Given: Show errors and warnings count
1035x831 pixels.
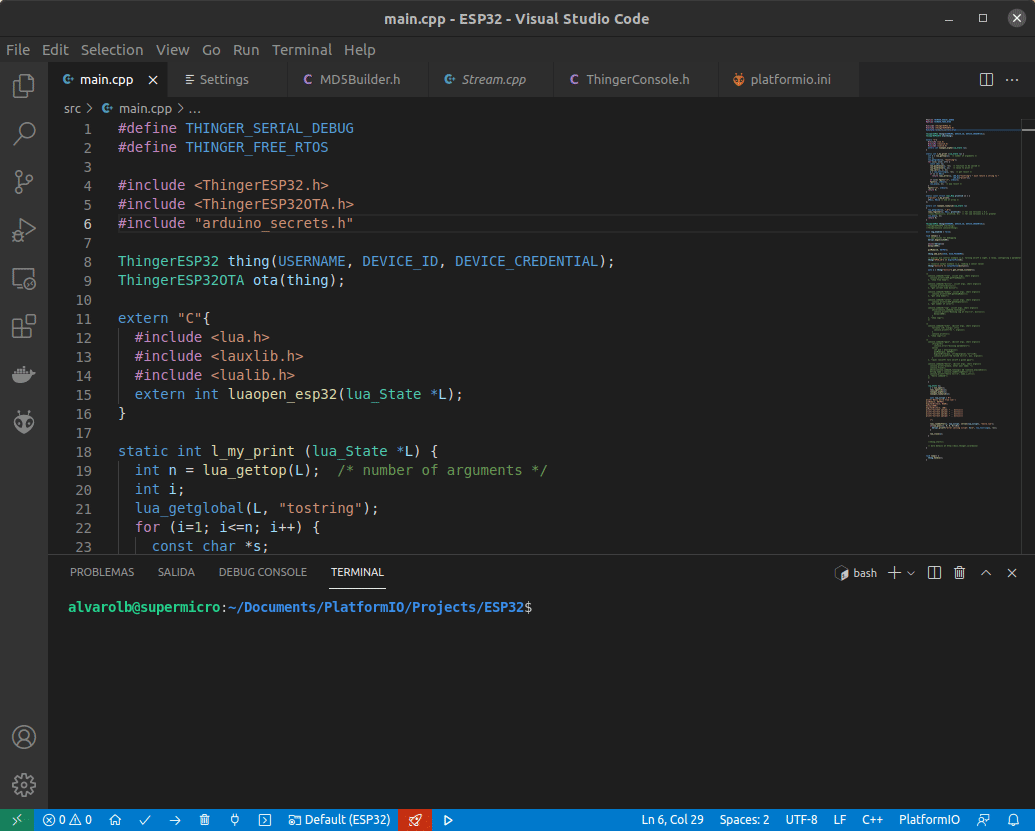Looking at the screenshot, I should [x=67, y=820].
